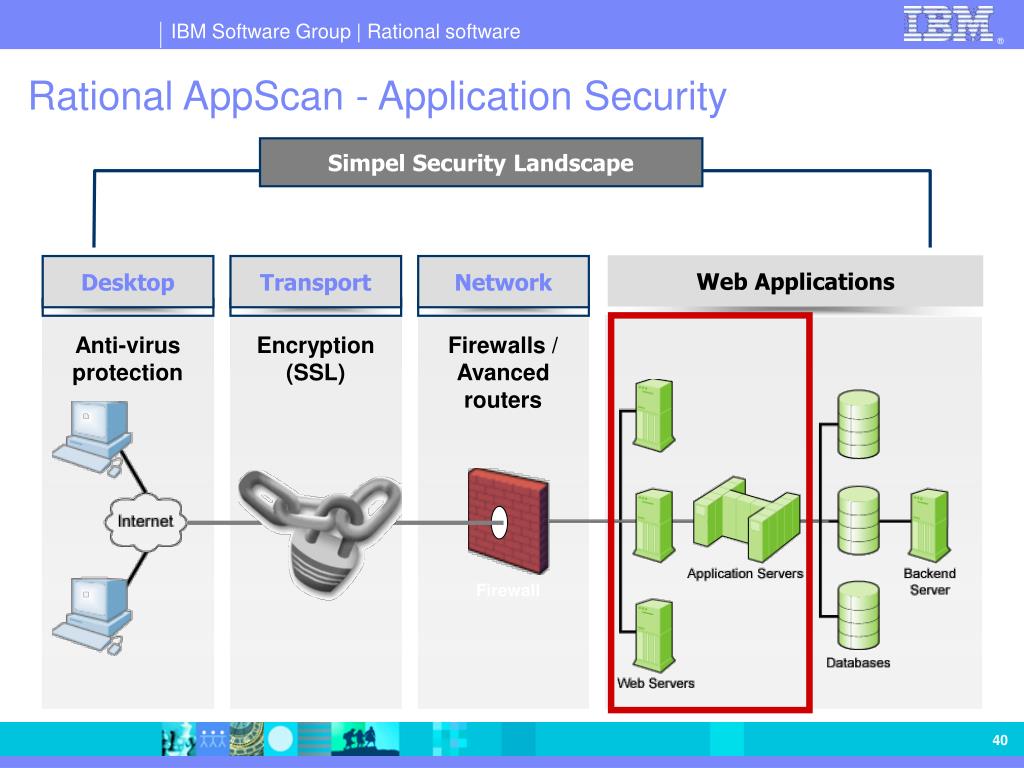
Task: Select the topmost green web server icon
Action: [x=654, y=415]
